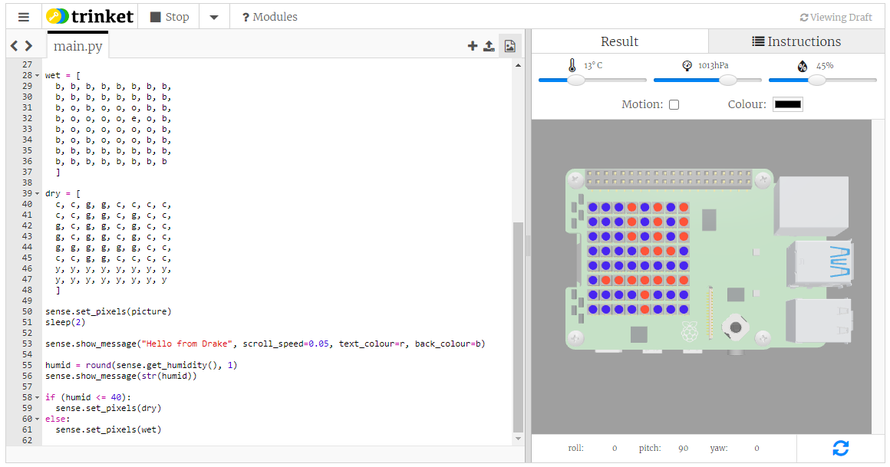Collapse the if block at line 58
This screenshot has height=467, width=890.
point(38,398)
